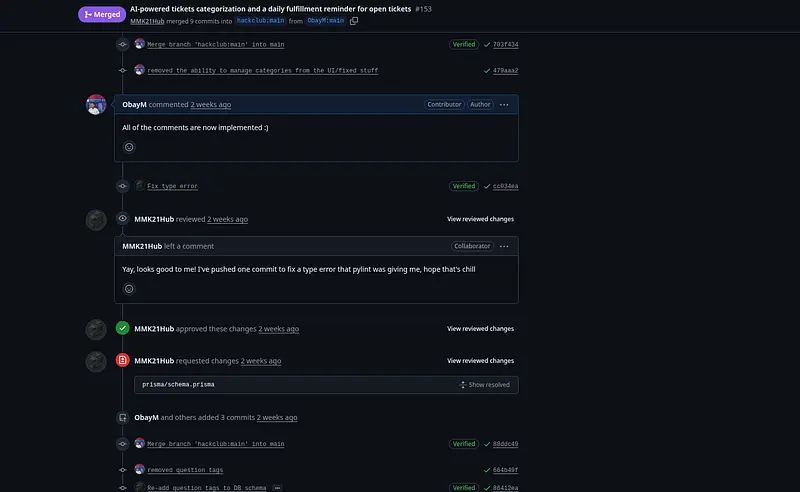Show resolved conversation for prisma/schema.prisma
This screenshot has height=492, width=800.
point(484,384)
